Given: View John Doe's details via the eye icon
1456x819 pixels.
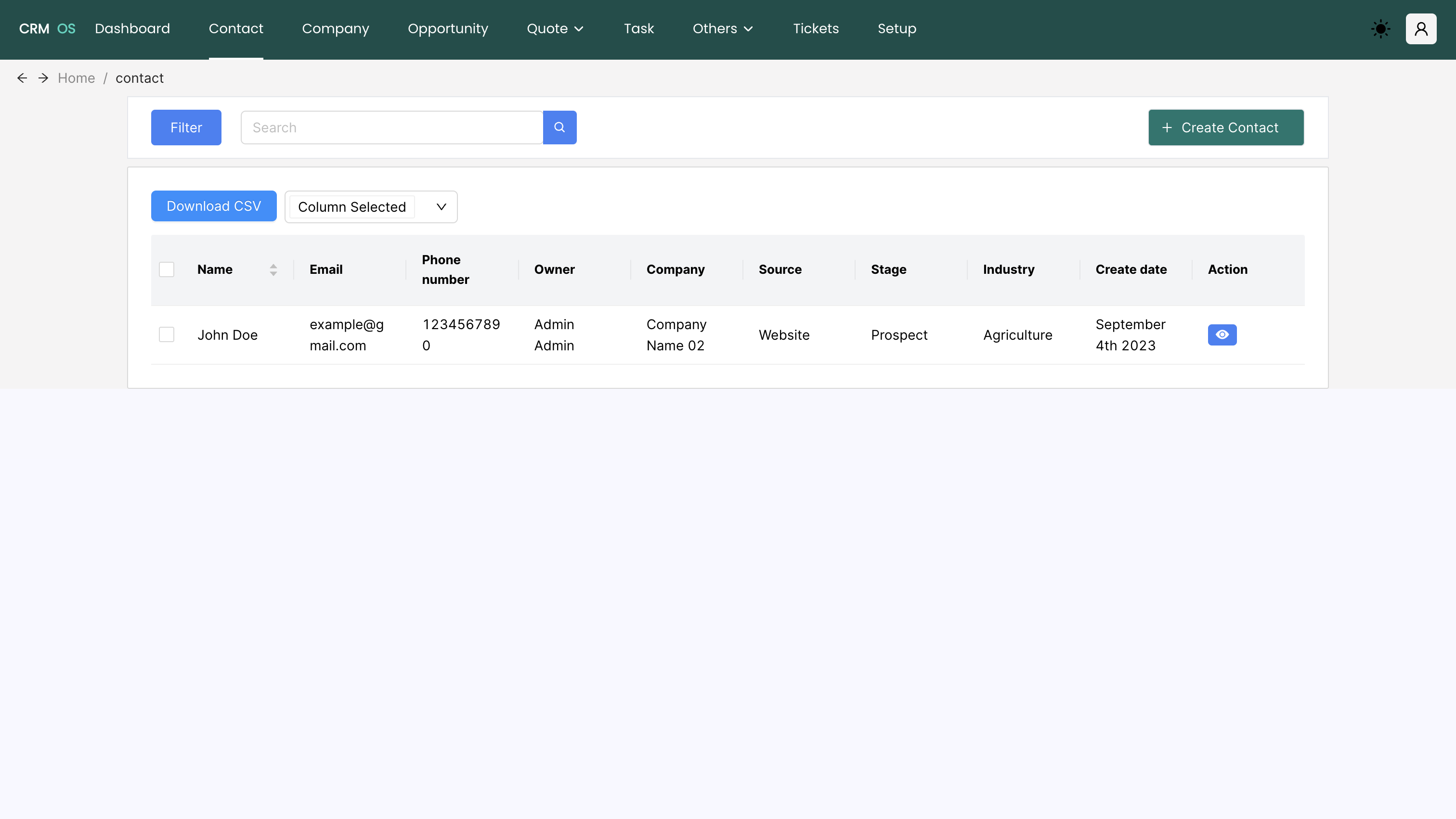Looking at the screenshot, I should pos(1222,334).
